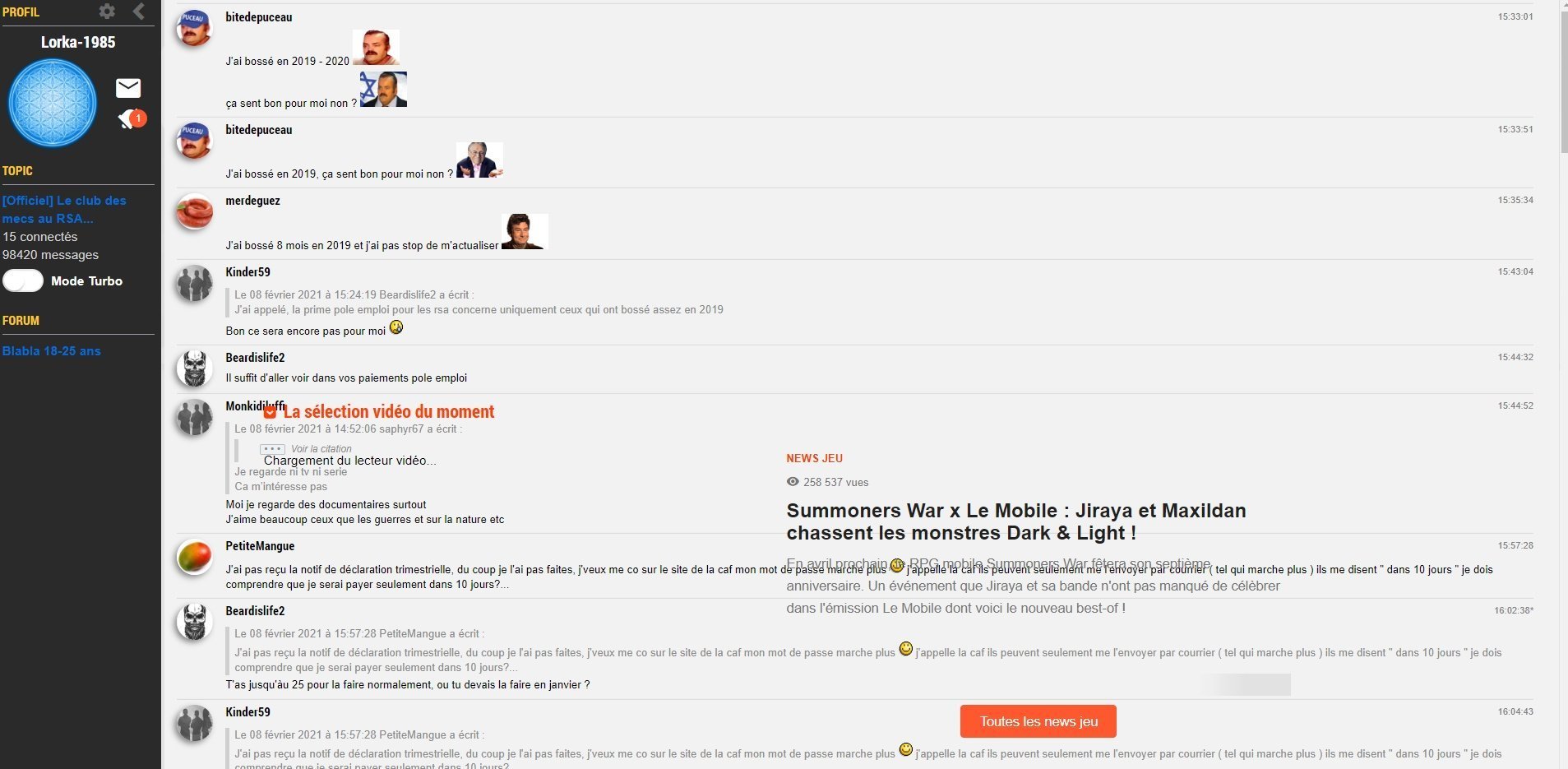1568x769 pixels.
Task: Click bitedepuceau's cap avatar on first post
Action: click(x=195, y=28)
